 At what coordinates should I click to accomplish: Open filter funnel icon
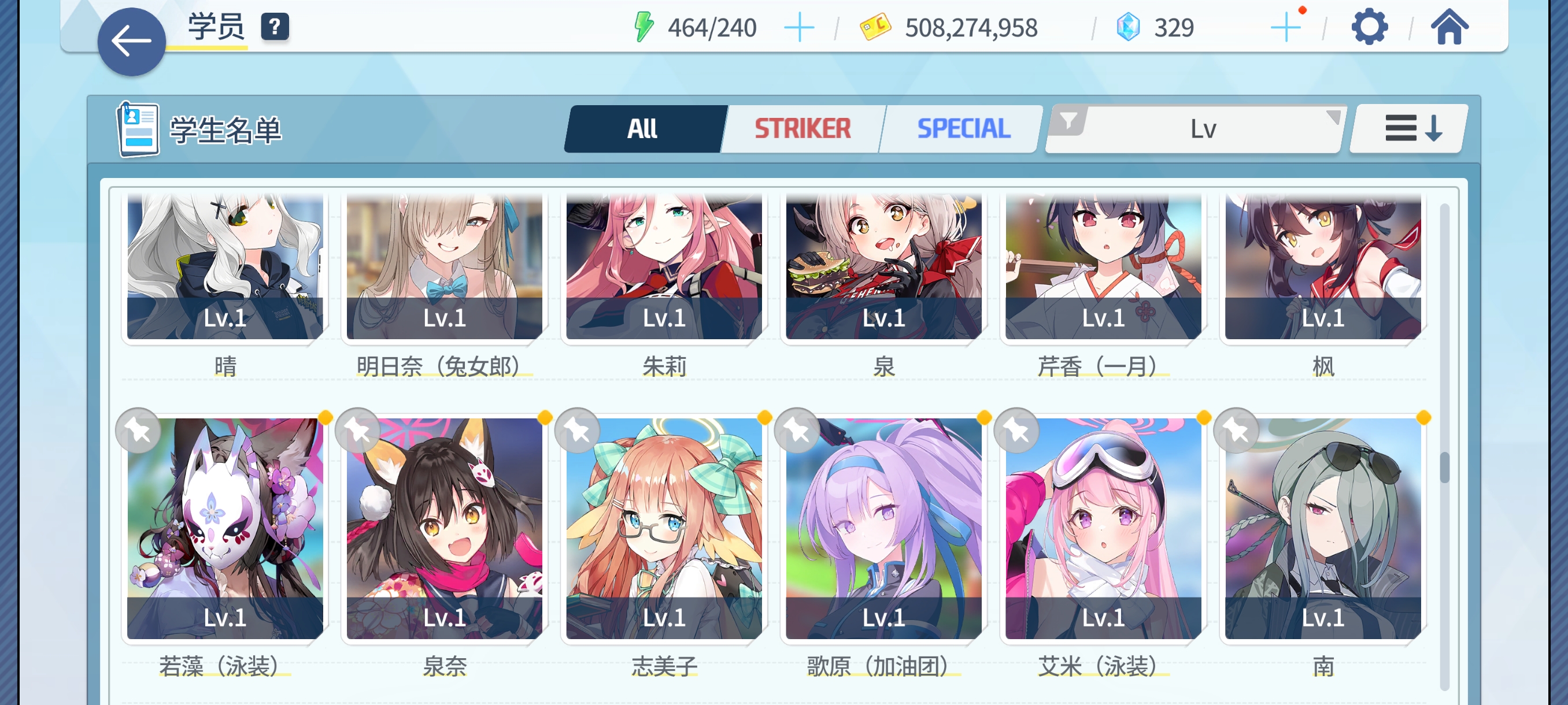(1068, 121)
